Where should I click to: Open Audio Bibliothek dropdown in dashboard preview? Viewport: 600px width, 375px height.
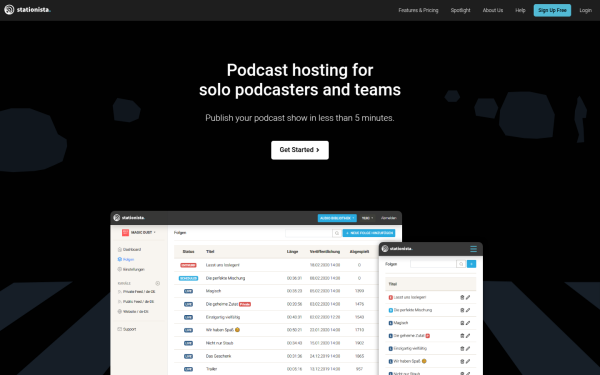[337, 218]
